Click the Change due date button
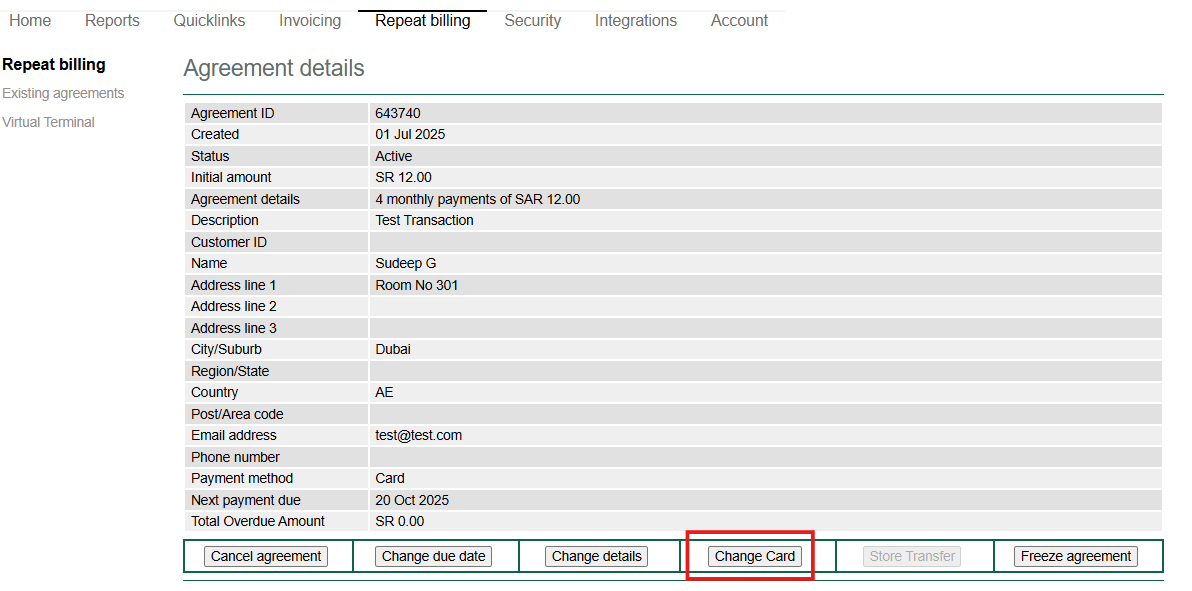 click(433, 557)
